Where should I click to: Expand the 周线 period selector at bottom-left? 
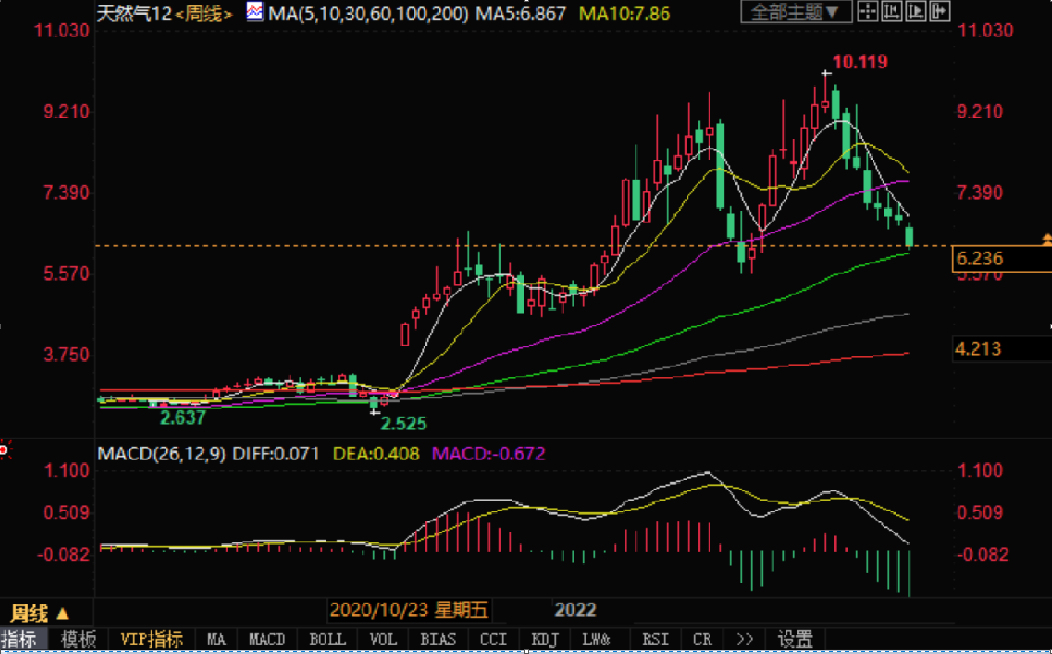tap(40, 613)
